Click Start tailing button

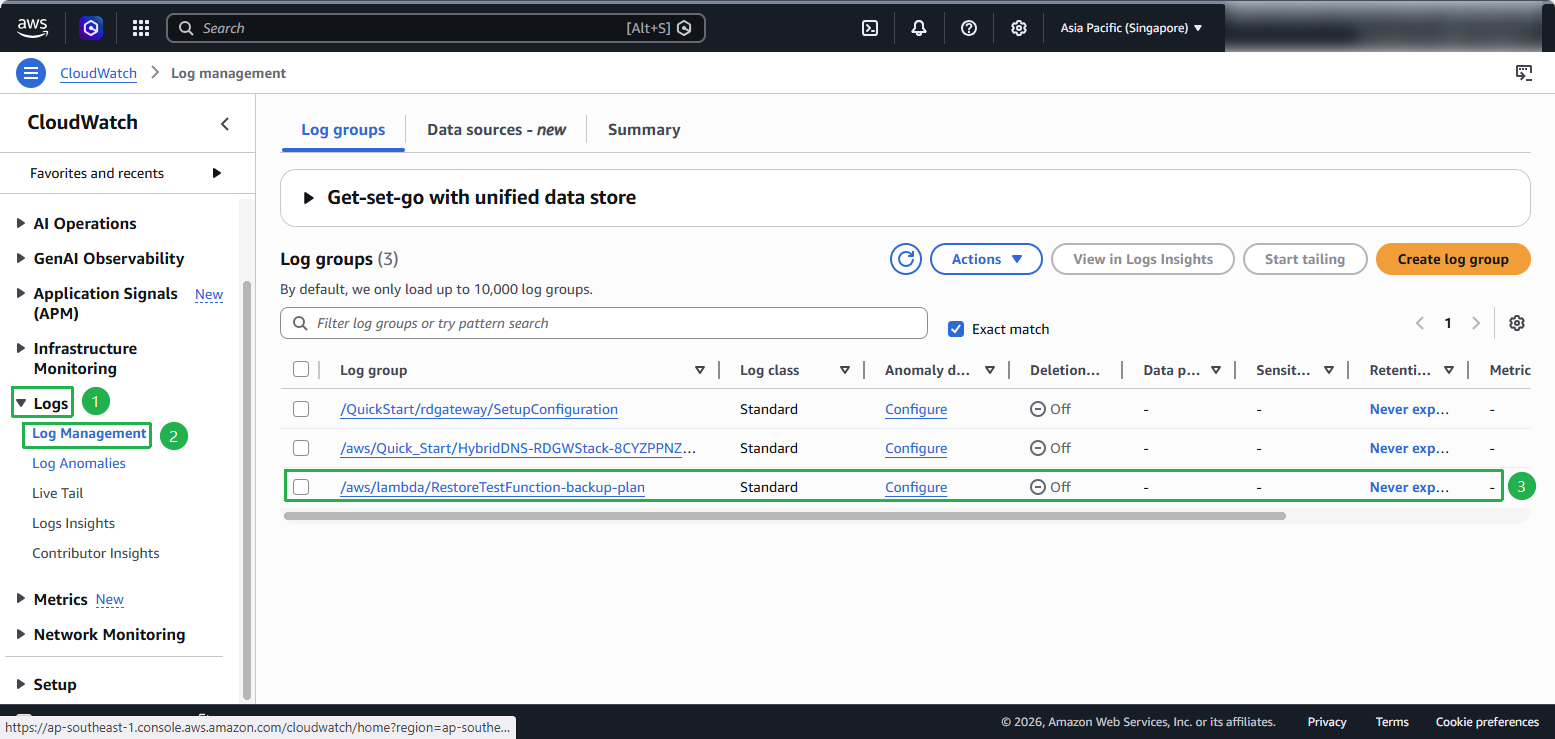pyautogui.click(x=1305, y=259)
